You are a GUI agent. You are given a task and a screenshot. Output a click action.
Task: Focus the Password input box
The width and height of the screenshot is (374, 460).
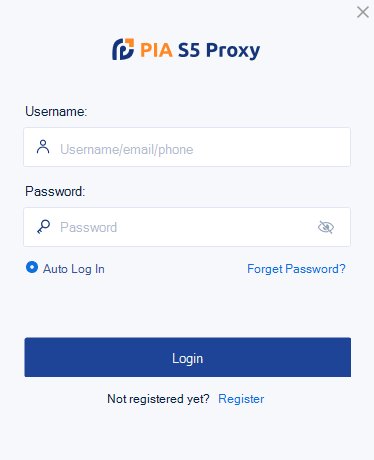click(x=187, y=227)
